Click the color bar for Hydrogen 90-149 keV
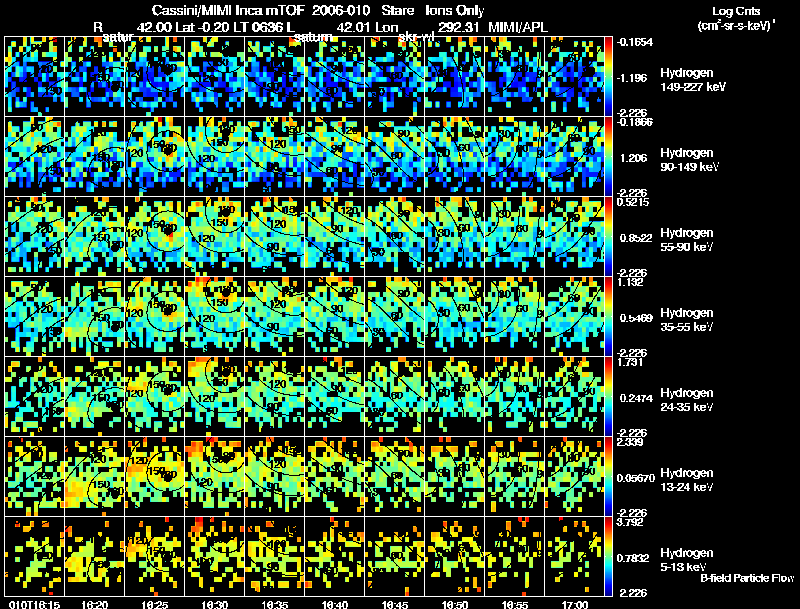The image size is (800, 609). [608, 157]
